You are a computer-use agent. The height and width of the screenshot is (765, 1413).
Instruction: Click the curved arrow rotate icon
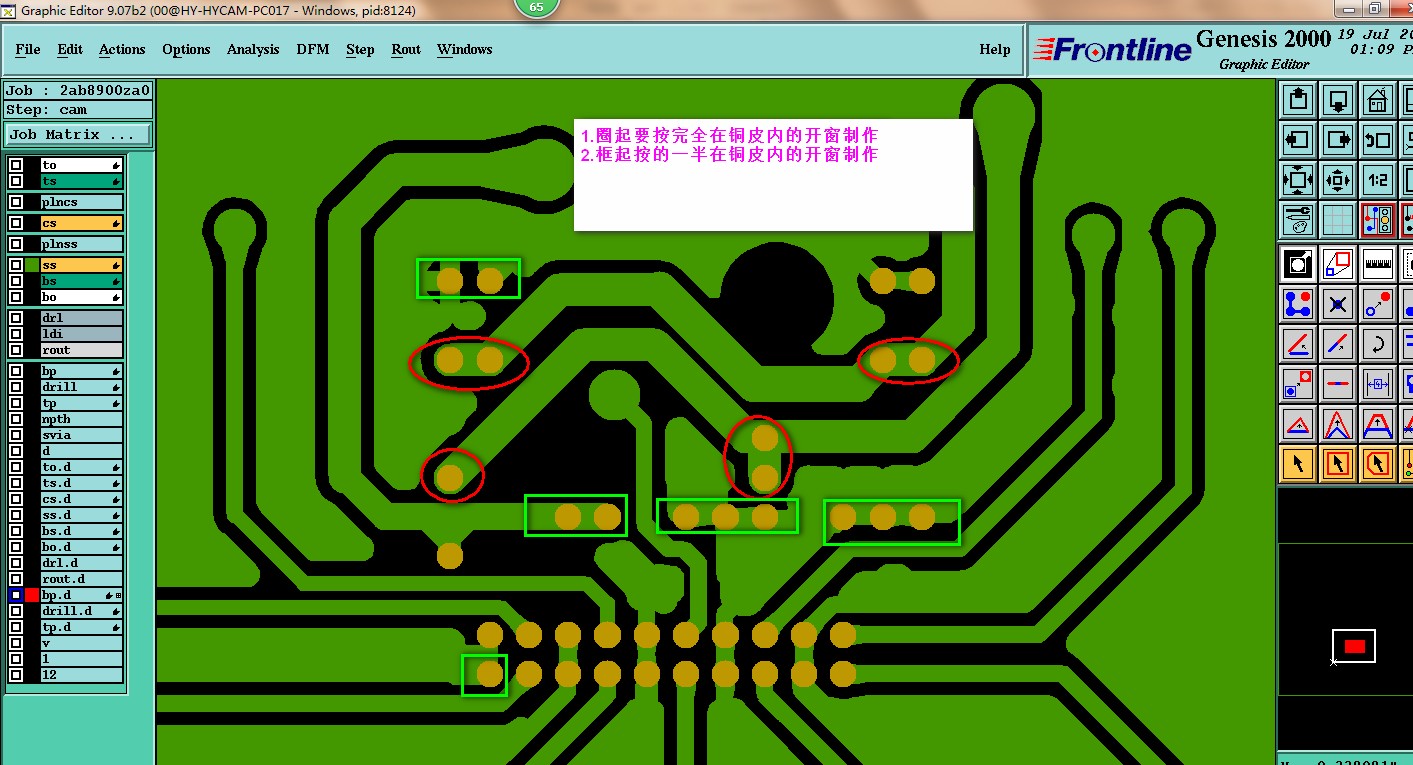point(1378,344)
